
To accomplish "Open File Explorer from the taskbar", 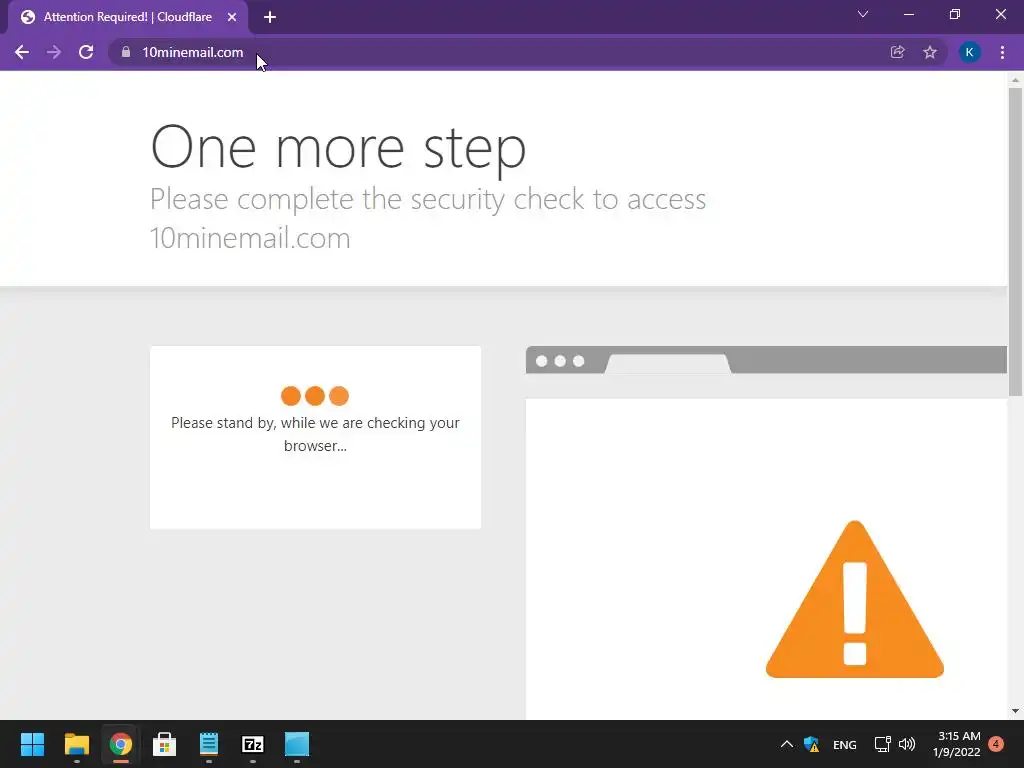I will (x=76, y=744).
